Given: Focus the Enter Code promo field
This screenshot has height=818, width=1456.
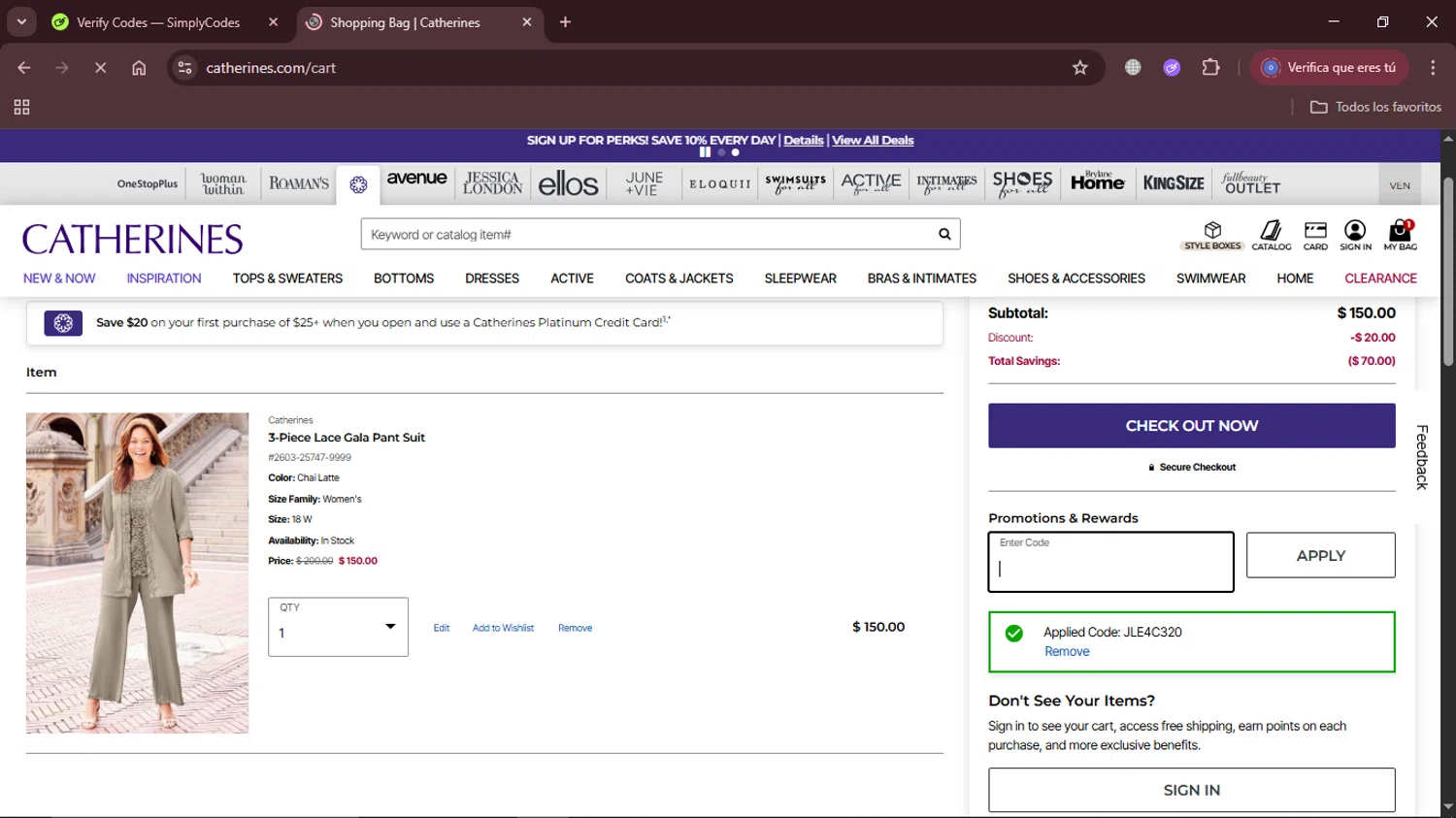Looking at the screenshot, I should (x=1110, y=562).
